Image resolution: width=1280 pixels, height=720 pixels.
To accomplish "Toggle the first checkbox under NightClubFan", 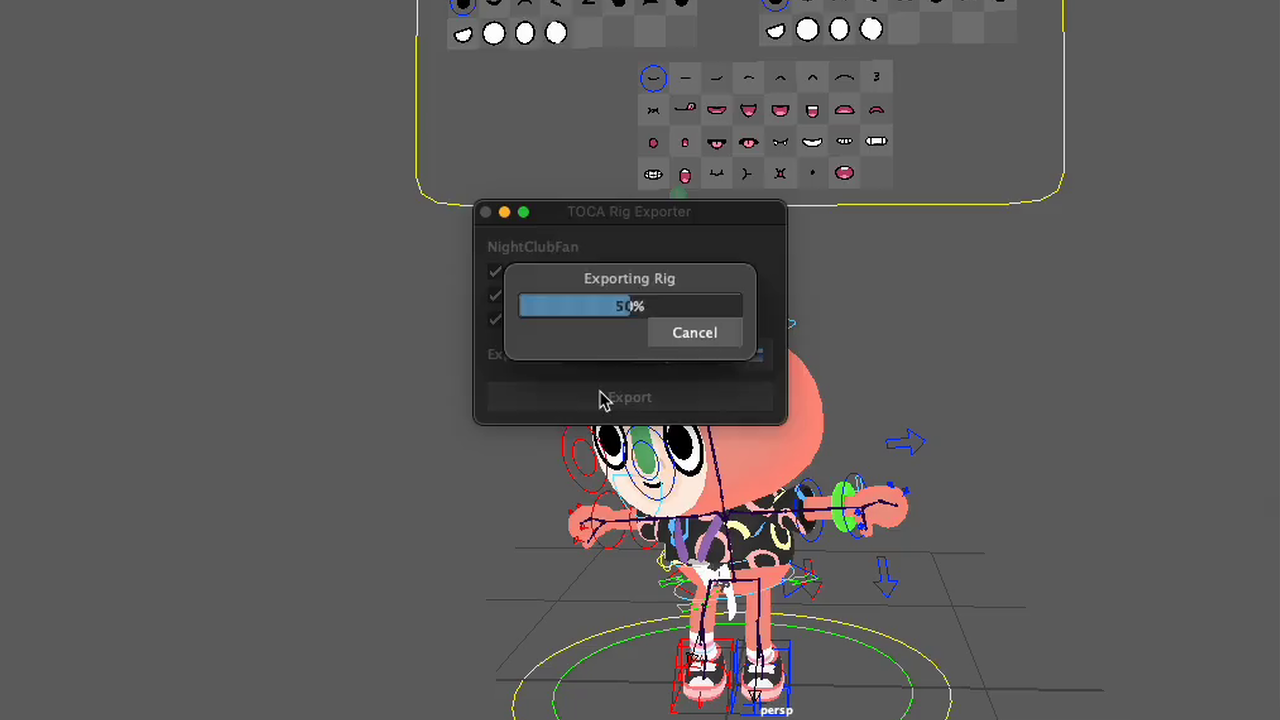I will click(x=495, y=272).
